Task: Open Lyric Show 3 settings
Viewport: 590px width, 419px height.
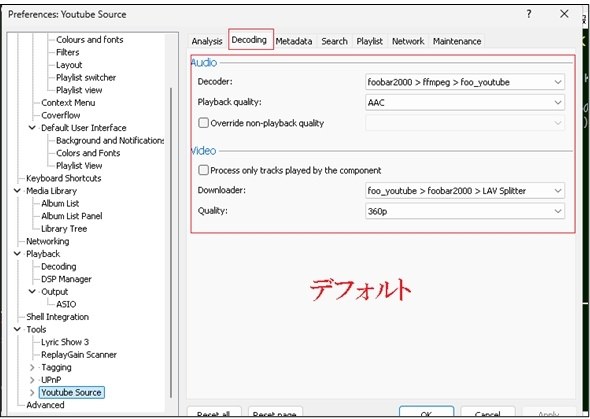Action: click(65, 342)
